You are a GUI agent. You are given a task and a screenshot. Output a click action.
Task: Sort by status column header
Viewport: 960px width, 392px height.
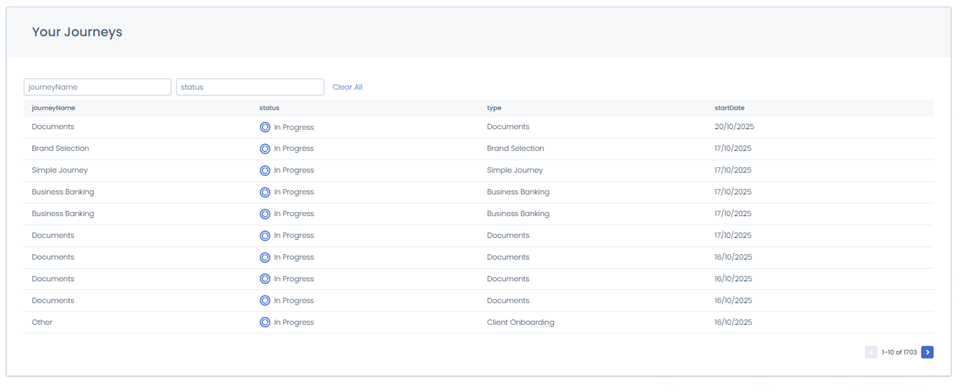point(269,108)
